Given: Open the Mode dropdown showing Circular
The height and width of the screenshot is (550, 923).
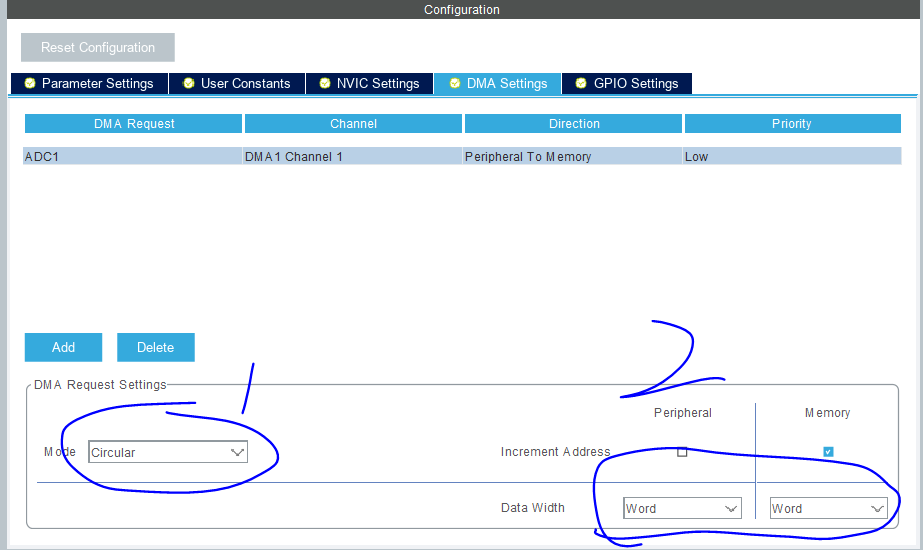Looking at the screenshot, I should (x=168, y=452).
